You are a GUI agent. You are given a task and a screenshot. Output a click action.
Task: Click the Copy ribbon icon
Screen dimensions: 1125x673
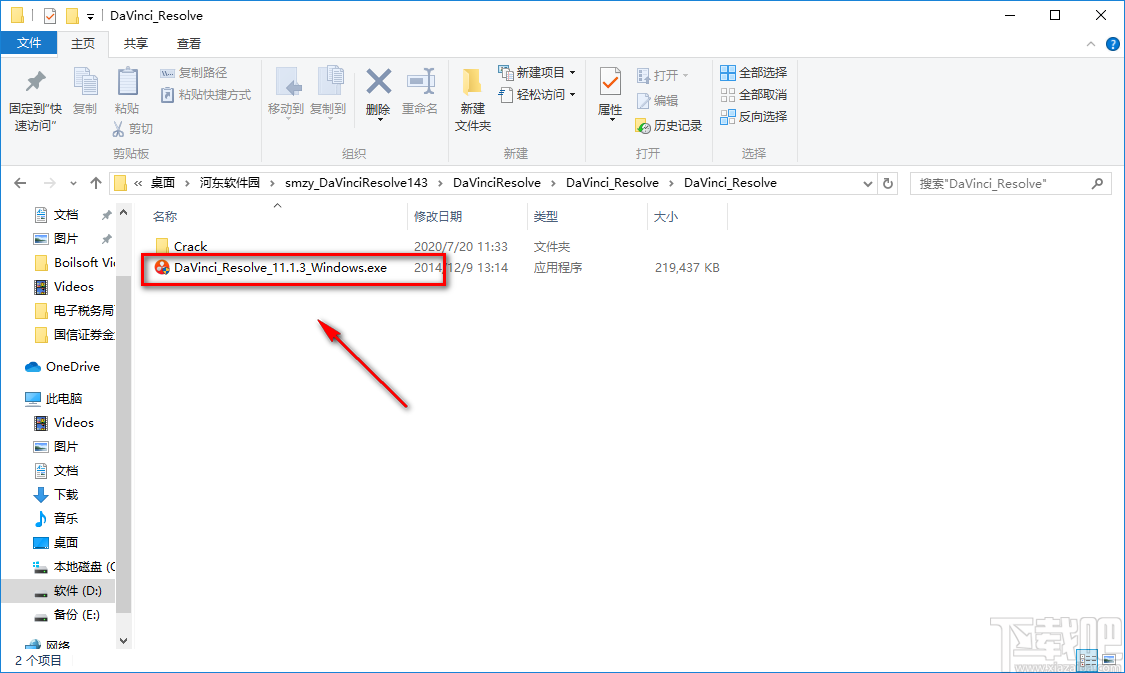(85, 82)
